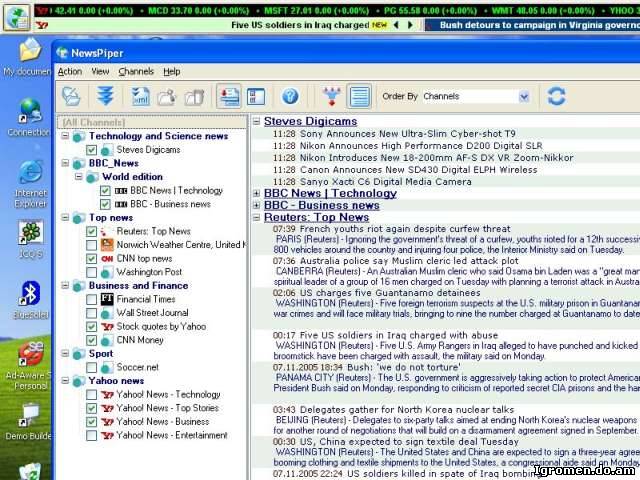Click the Financial Times FT channel icon

pos(107,299)
